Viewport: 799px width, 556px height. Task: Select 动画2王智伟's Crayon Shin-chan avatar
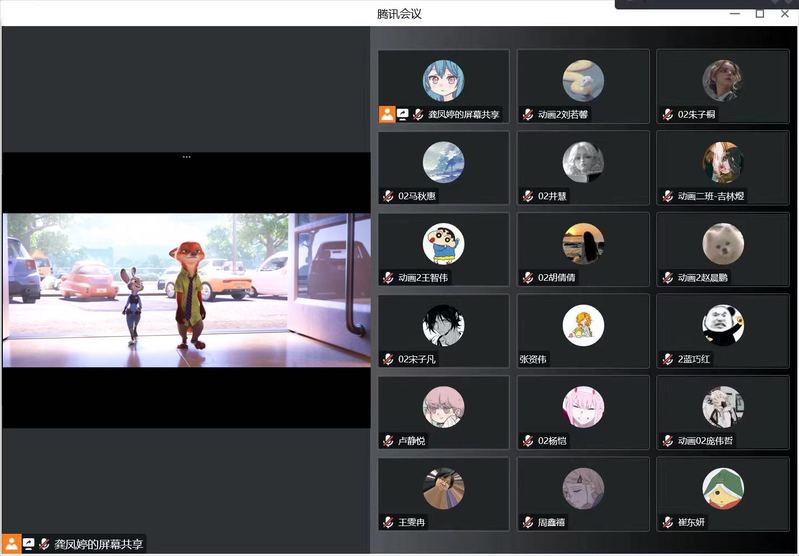tap(443, 243)
